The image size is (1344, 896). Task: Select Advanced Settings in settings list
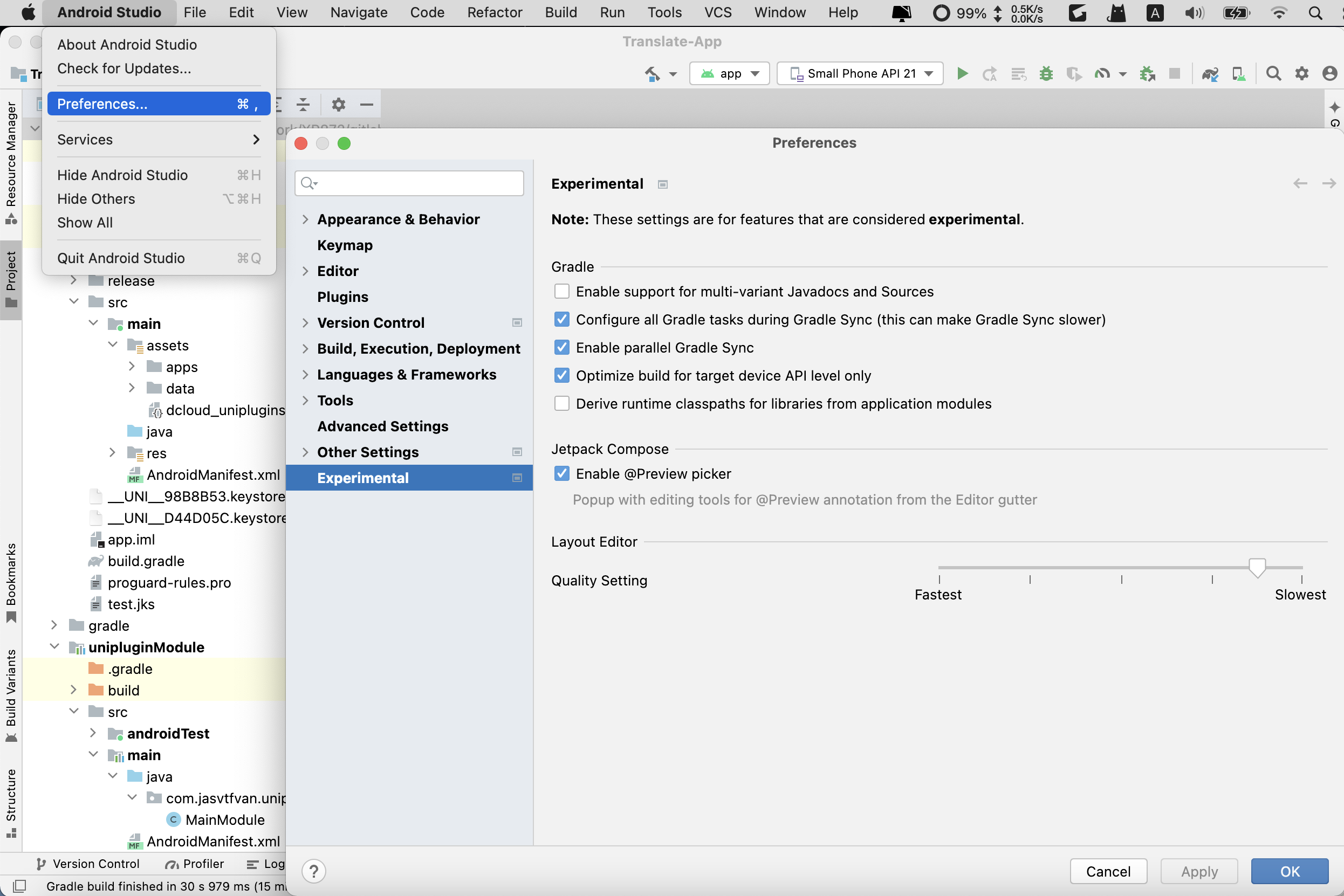(x=382, y=426)
